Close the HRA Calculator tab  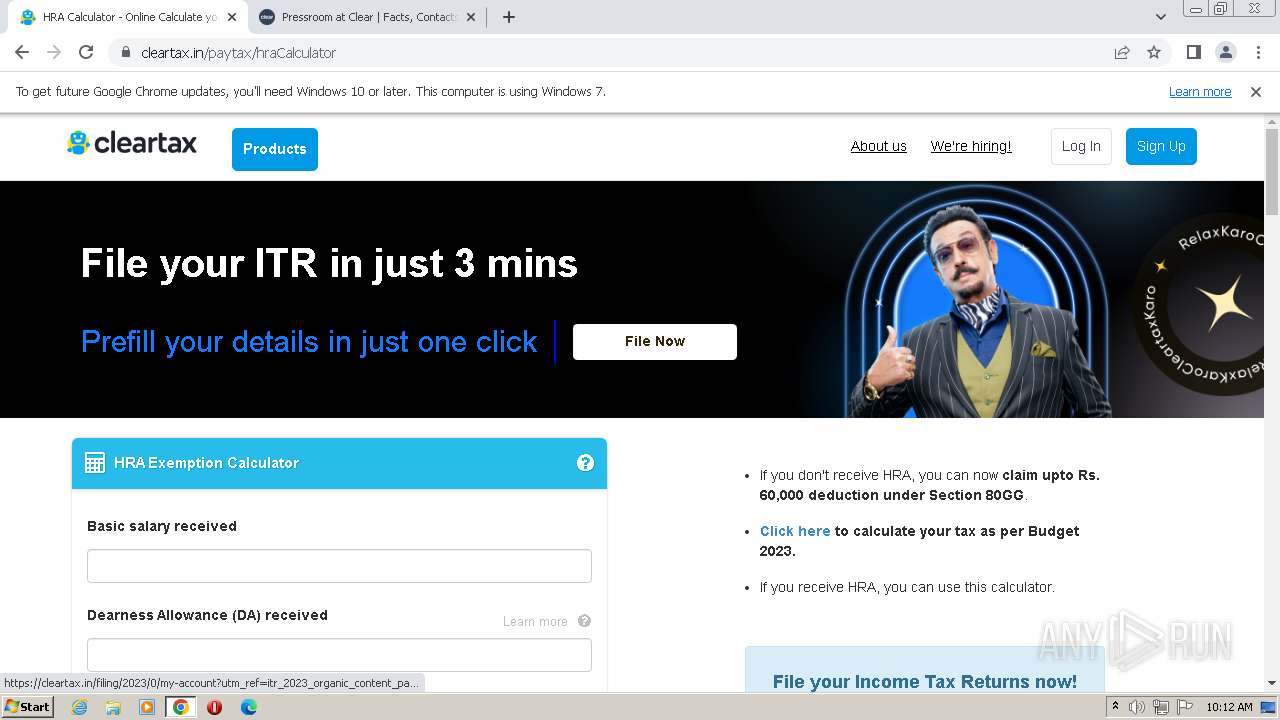click(231, 17)
